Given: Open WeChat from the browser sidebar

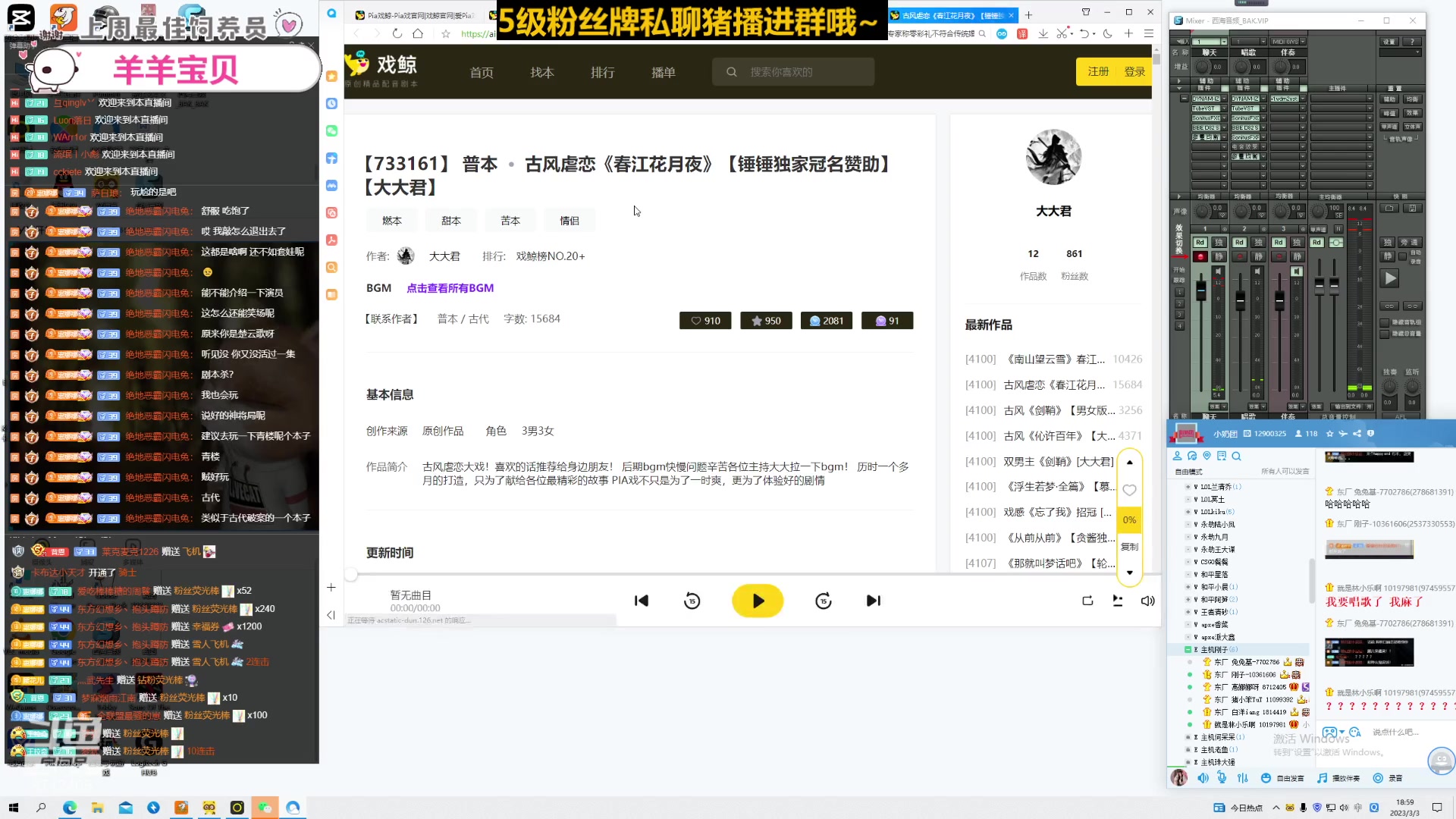Looking at the screenshot, I should pyautogui.click(x=331, y=130).
